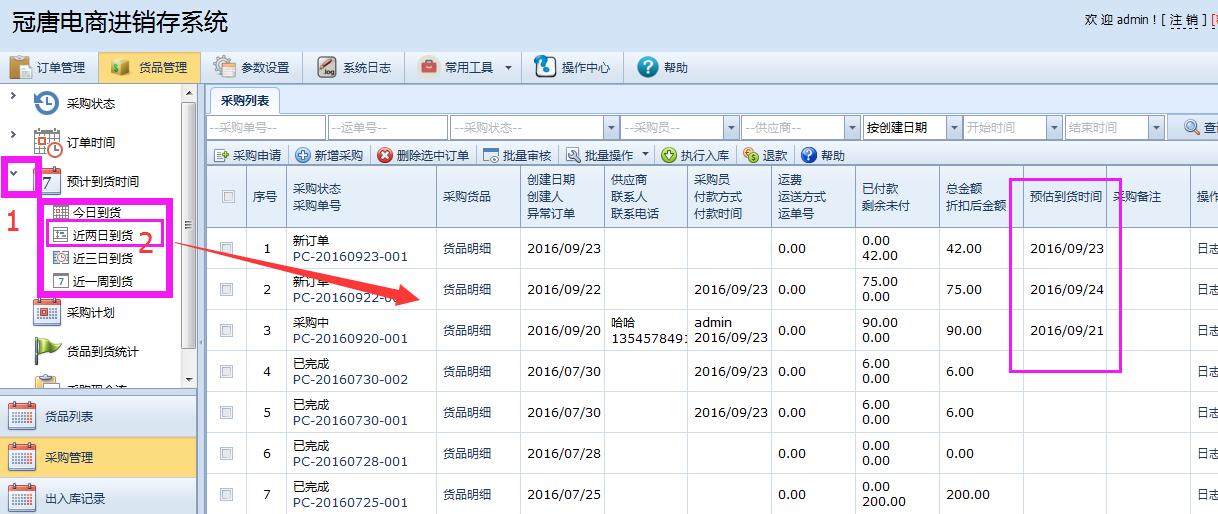Check the checkbox for row 2
The height and width of the screenshot is (514, 1218).
tap(226, 289)
